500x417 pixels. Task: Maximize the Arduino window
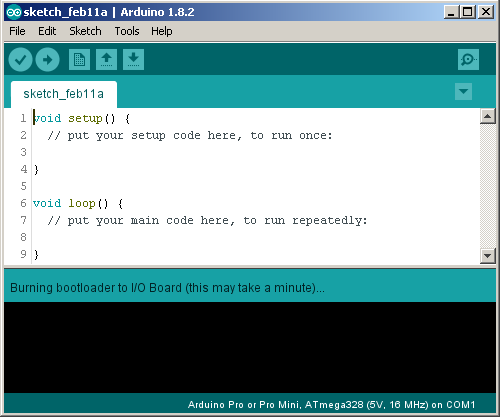[468, 12]
